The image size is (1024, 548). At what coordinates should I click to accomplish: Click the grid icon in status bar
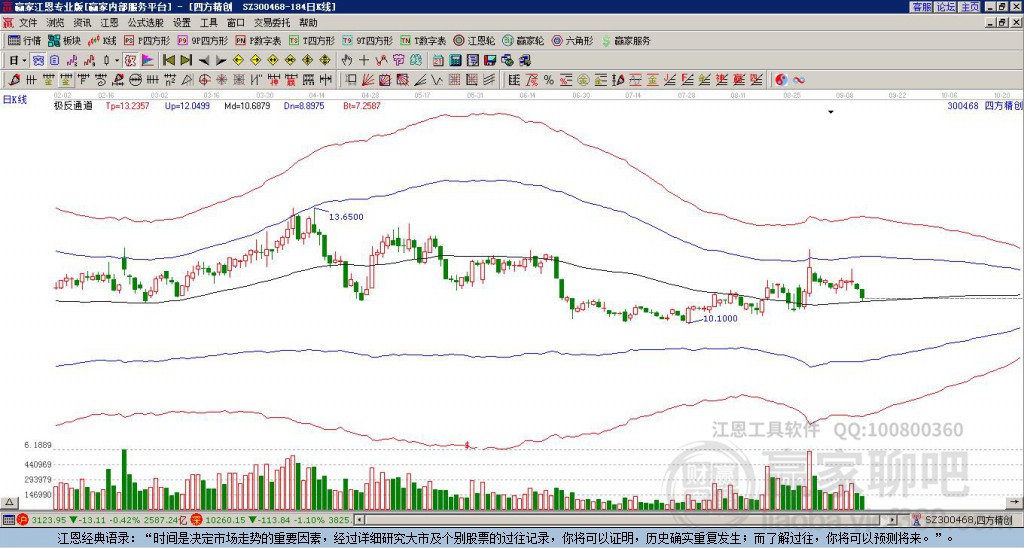[x=8, y=520]
